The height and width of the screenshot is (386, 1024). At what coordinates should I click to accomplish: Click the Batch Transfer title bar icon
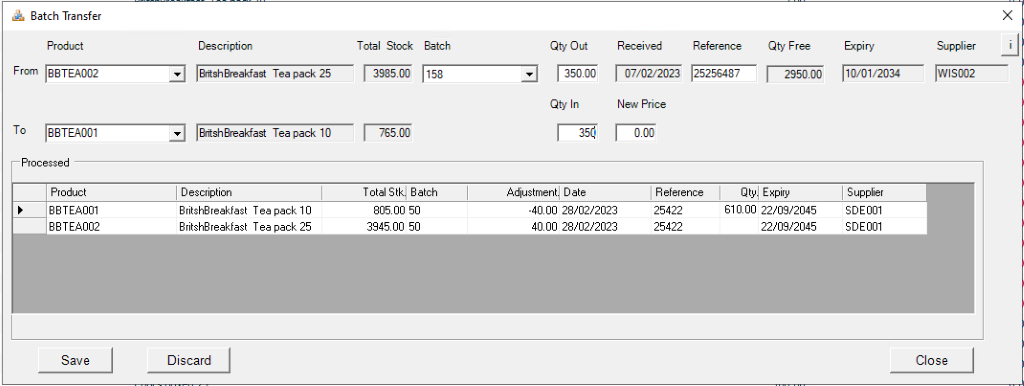coord(18,16)
